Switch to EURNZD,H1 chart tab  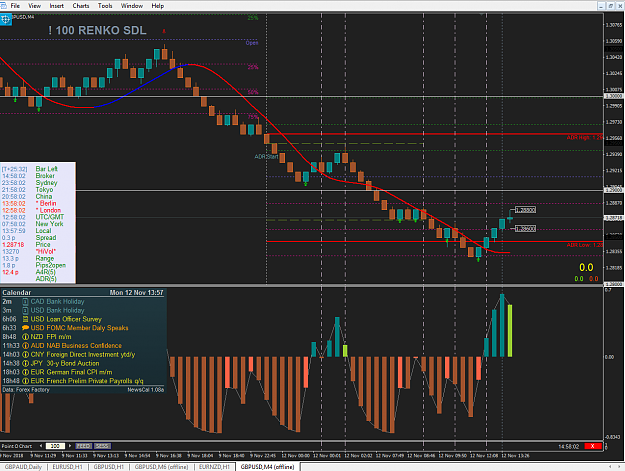click(214, 467)
